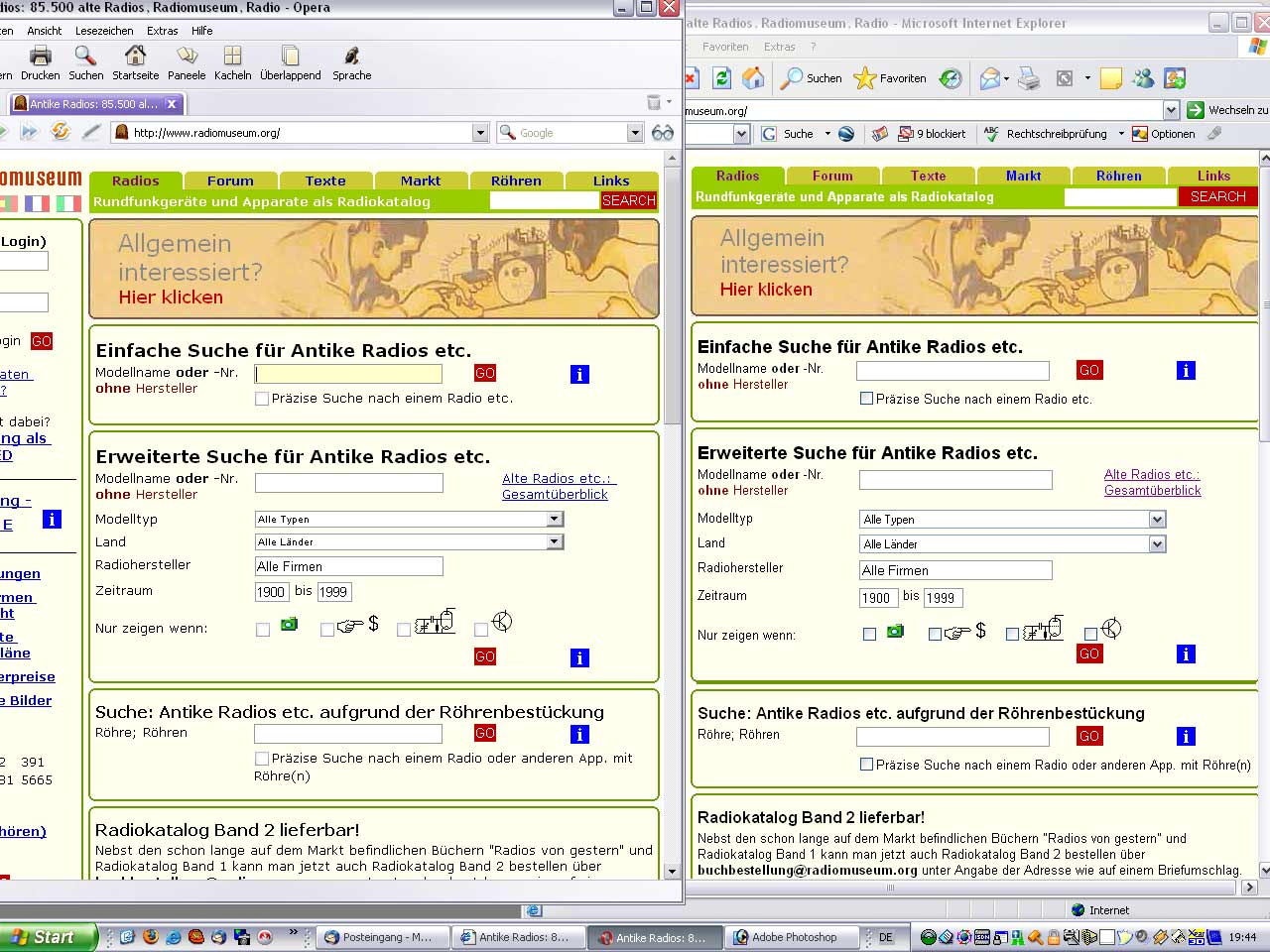
Task: Click the Internet Explorer refresh icon
Action: pos(722,78)
